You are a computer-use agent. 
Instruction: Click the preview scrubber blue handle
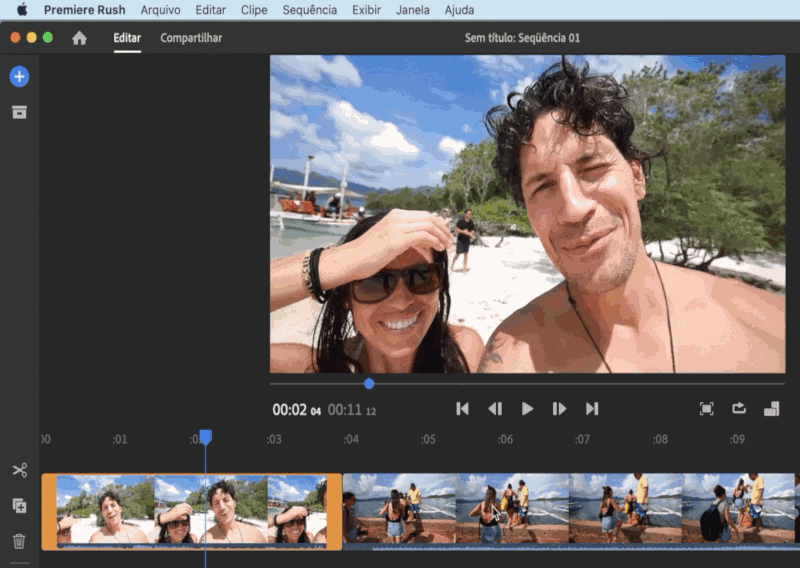coord(369,383)
